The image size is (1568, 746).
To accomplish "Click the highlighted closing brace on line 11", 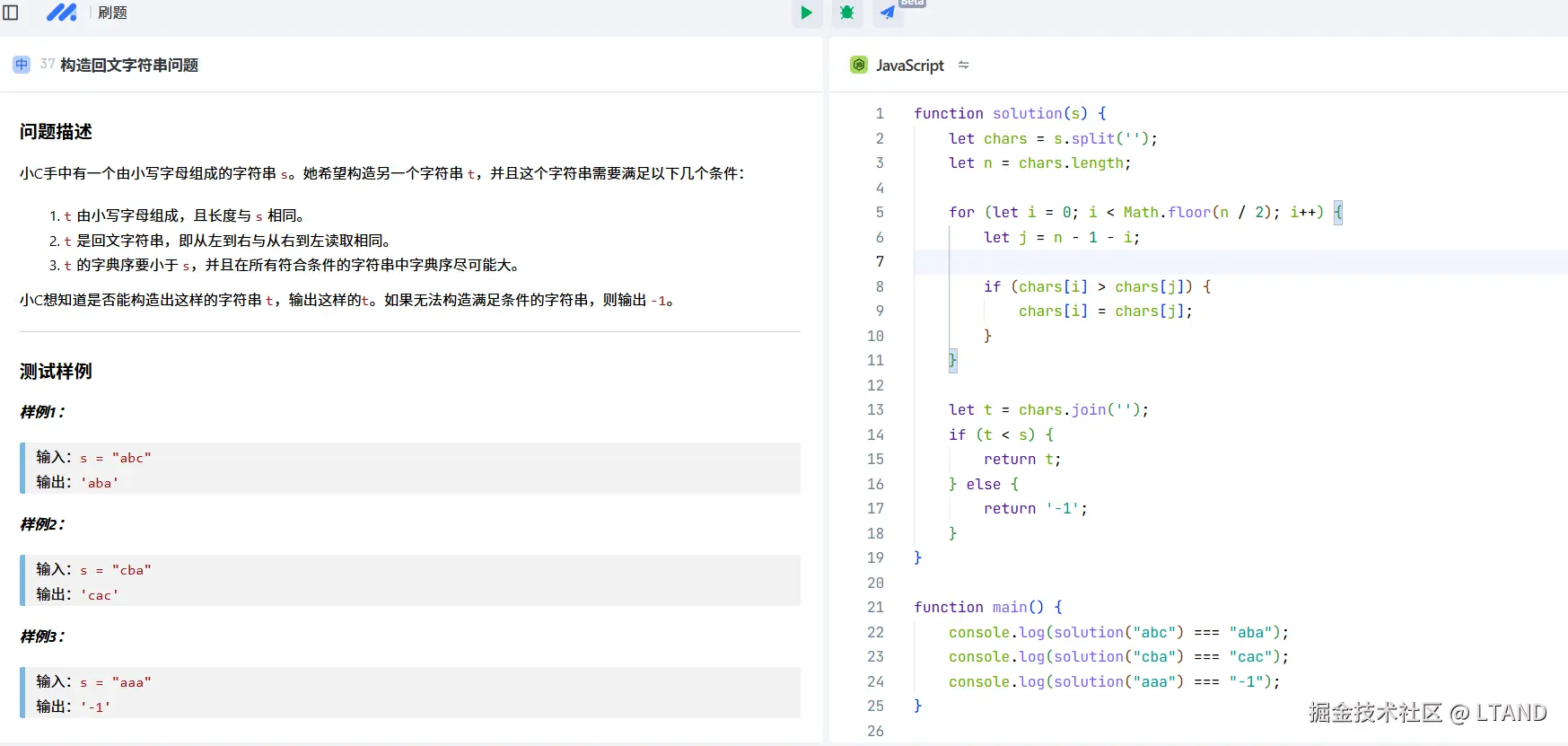I will (x=953, y=361).
